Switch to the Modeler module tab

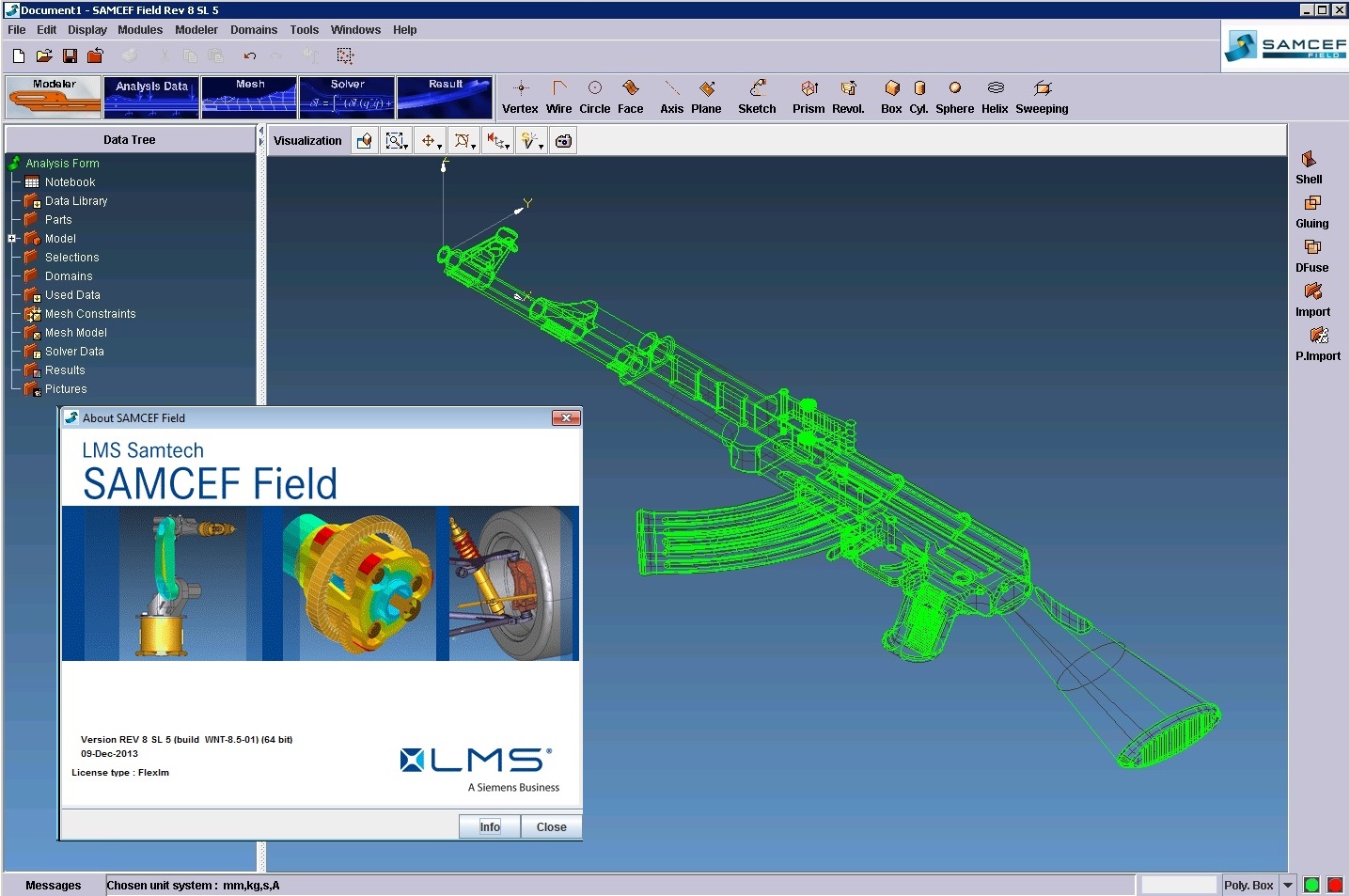coord(54,98)
